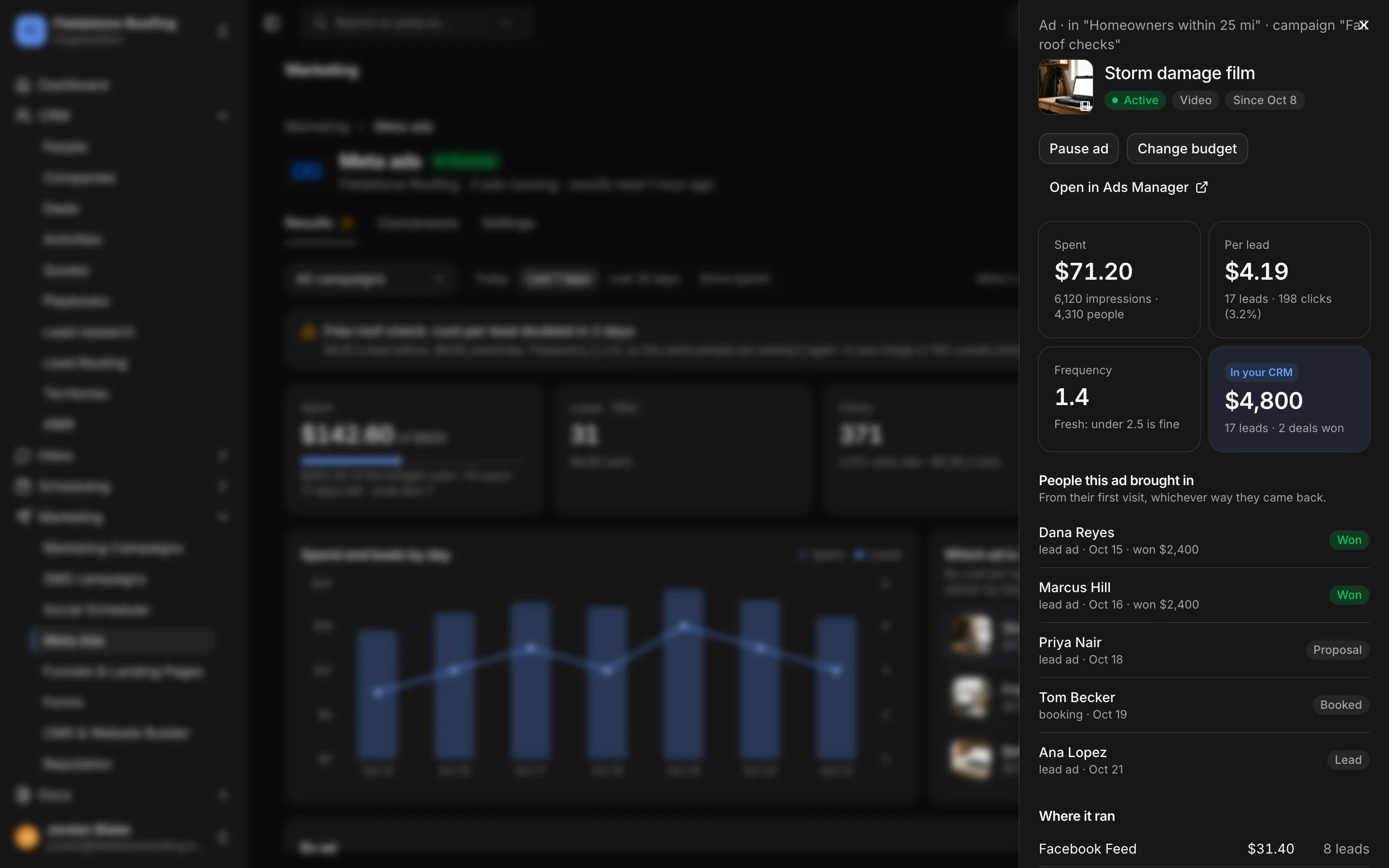Image resolution: width=1389 pixels, height=868 pixels.
Task: Open Priya Nair lead record
Action: (x=1204, y=651)
